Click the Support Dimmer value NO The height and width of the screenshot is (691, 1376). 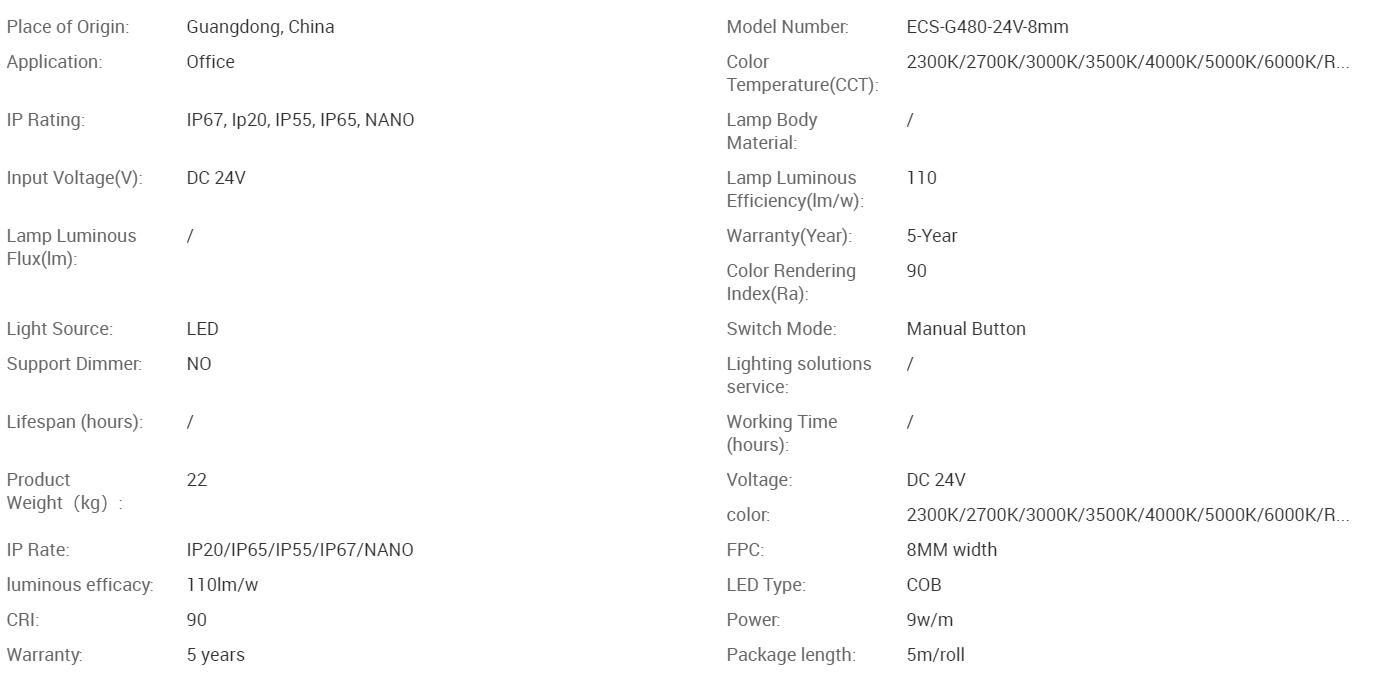coord(199,364)
